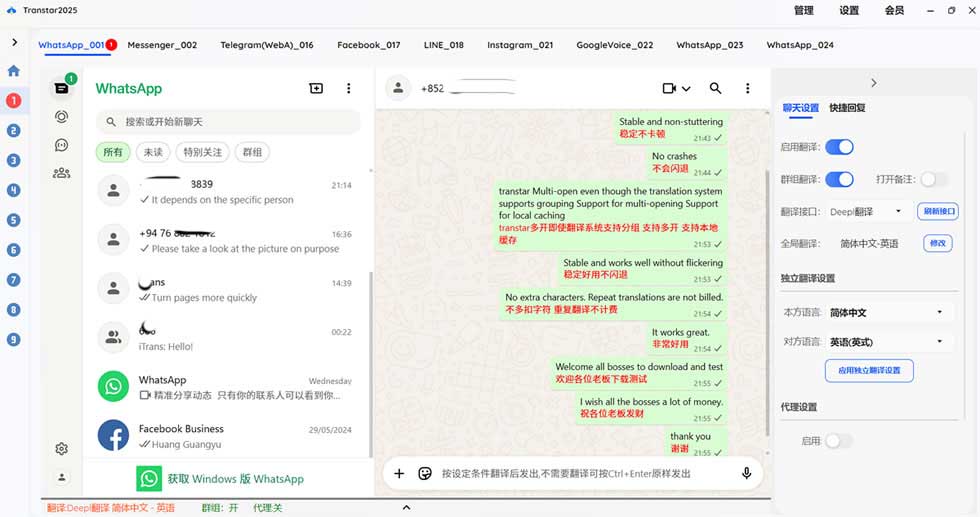980x517 pixels.
Task: Click the 搜索或开始新聊天 search field
Action: point(228,122)
